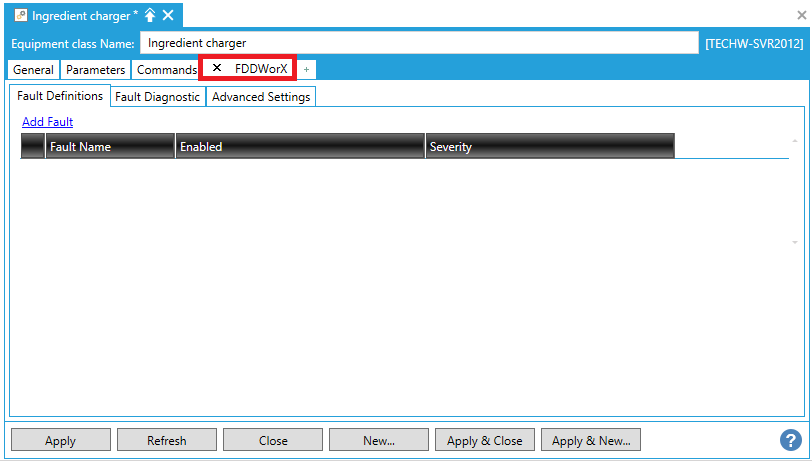Click the Refresh button
This screenshot has height=463, width=812.
[166, 440]
